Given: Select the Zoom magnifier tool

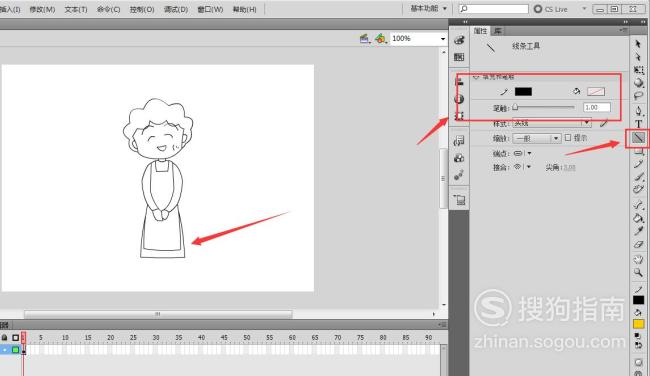Looking at the screenshot, I should [x=638, y=272].
